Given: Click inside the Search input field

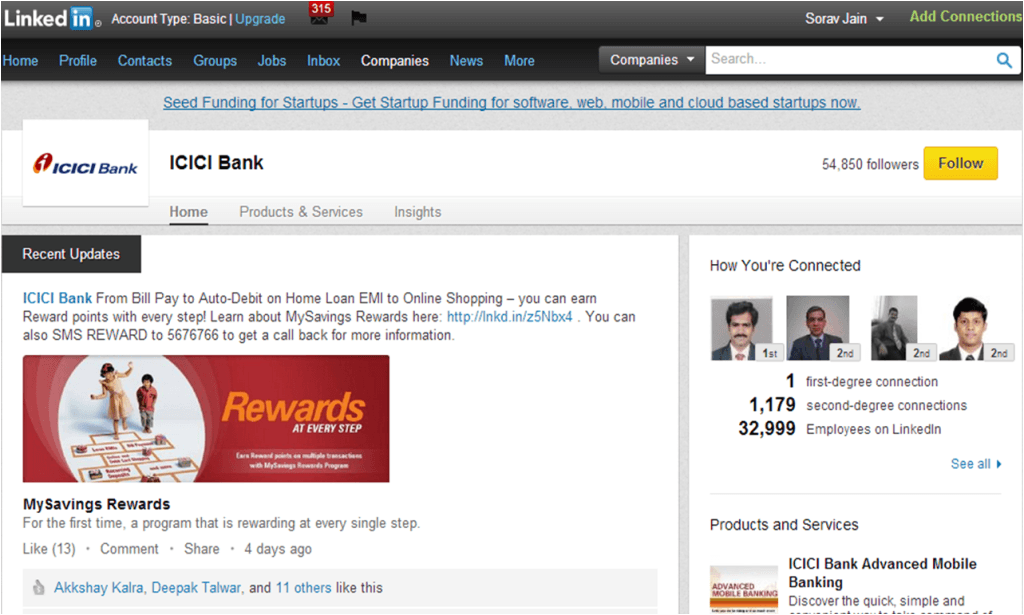Looking at the screenshot, I should click(849, 60).
